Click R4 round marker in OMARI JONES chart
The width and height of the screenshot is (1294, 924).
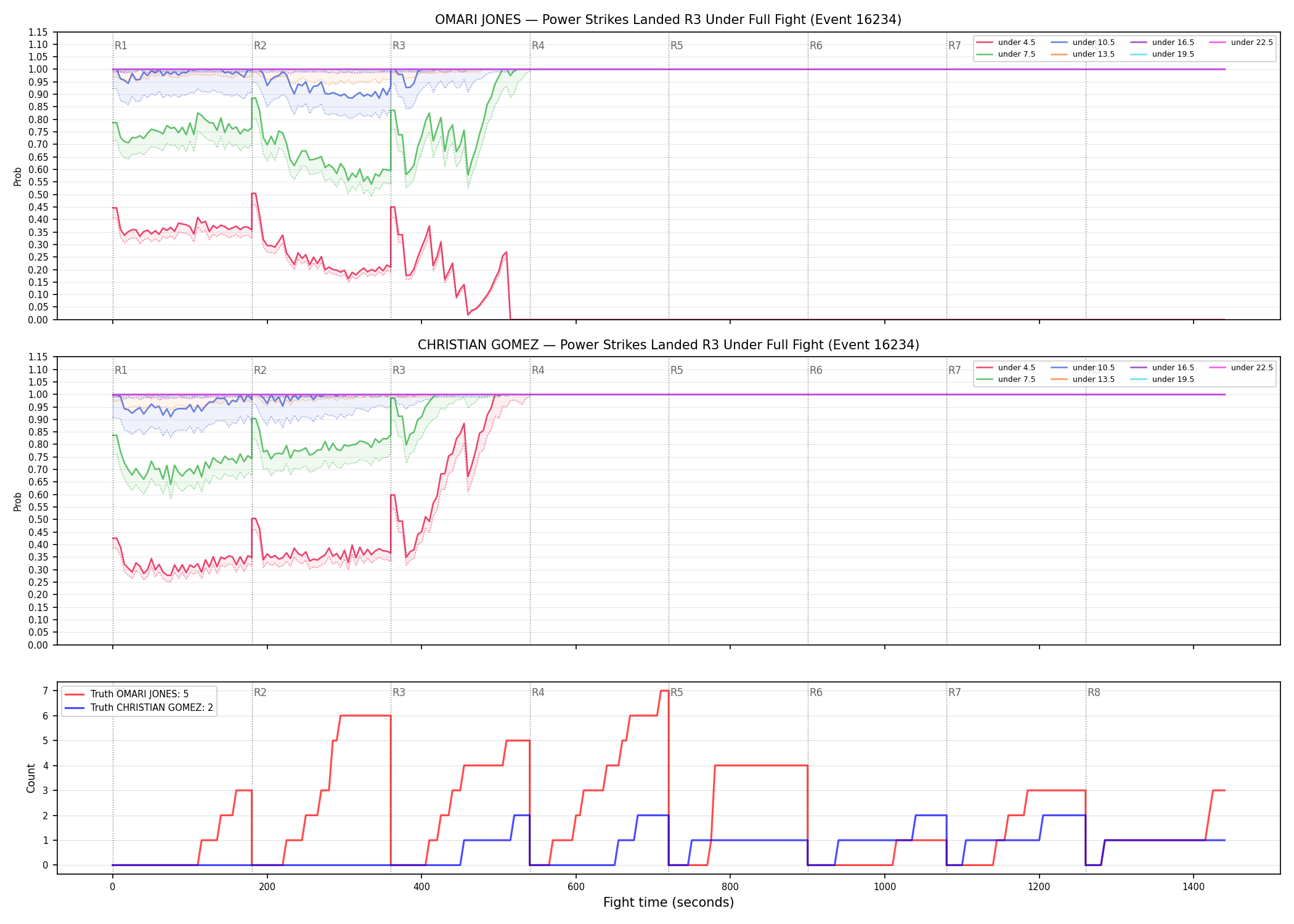[538, 46]
